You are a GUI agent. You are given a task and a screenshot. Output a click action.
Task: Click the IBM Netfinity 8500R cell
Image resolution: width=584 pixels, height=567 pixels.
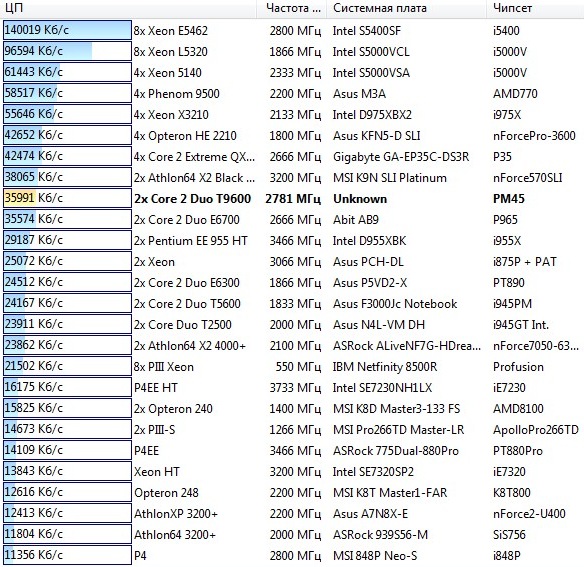click(385, 367)
